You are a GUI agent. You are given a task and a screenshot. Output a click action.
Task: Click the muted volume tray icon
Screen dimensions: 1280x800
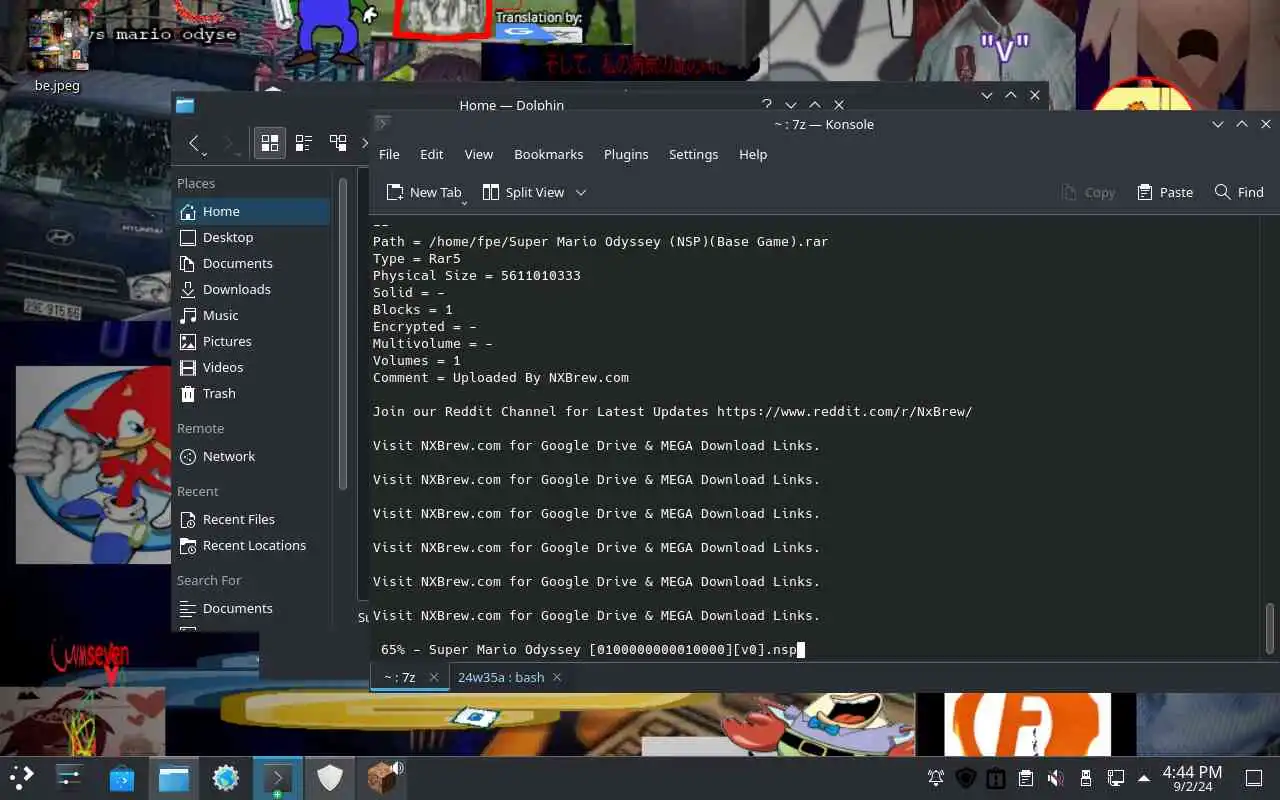point(1055,778)
